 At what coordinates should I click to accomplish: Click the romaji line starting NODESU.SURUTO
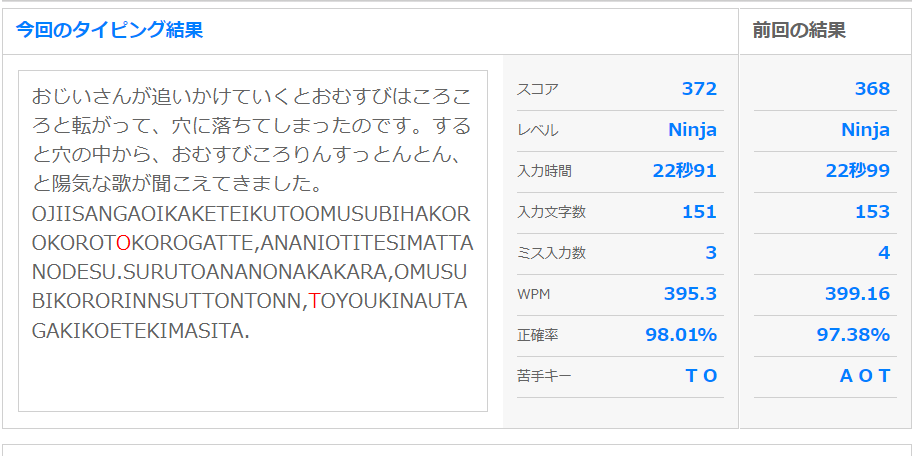click(249, 272)
